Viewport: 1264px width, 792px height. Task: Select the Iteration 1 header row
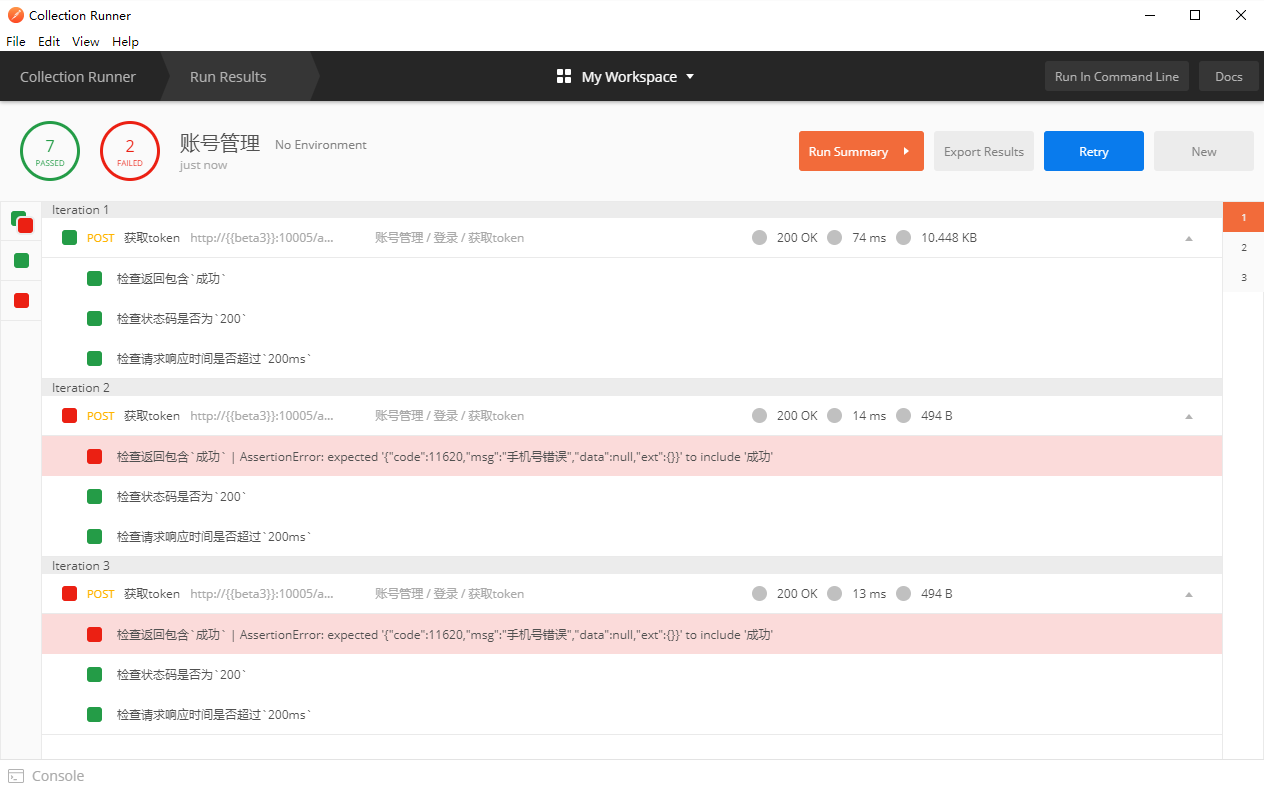tap(632, 210)
